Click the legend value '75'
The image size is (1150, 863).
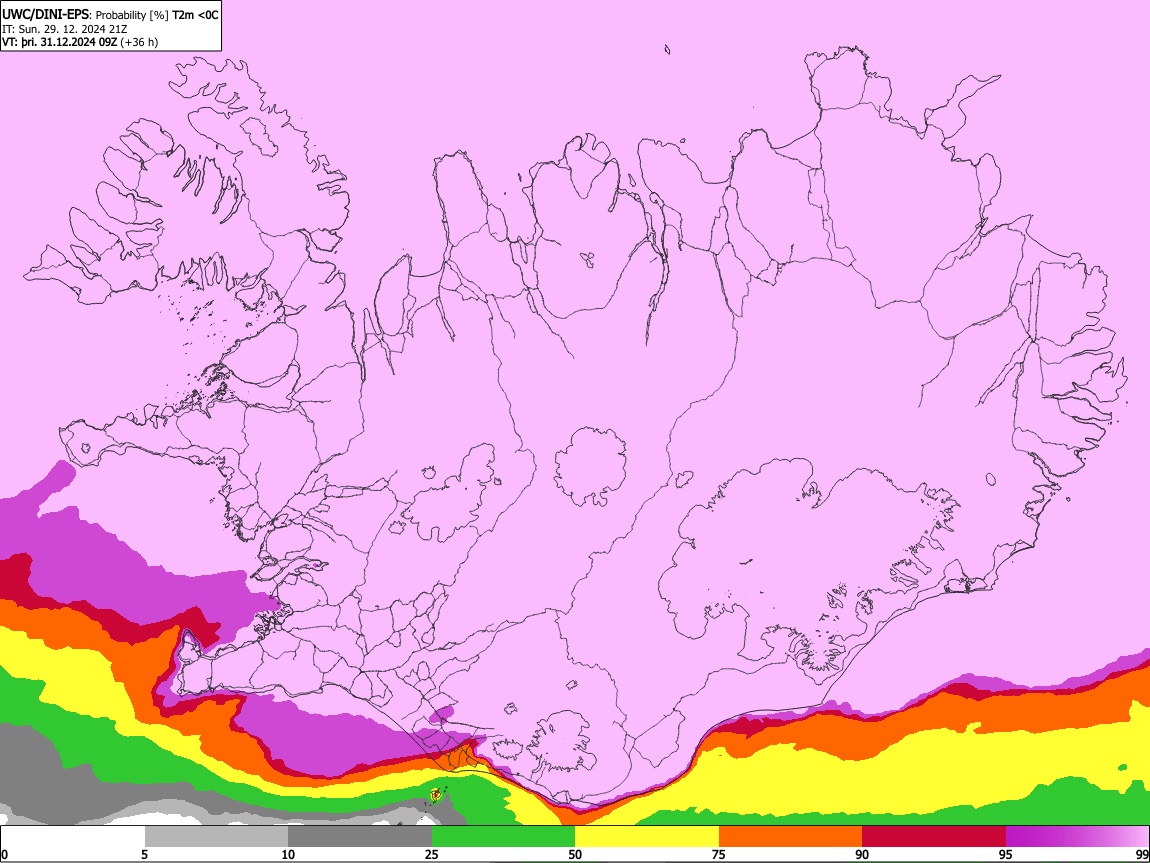click(719, 855)
